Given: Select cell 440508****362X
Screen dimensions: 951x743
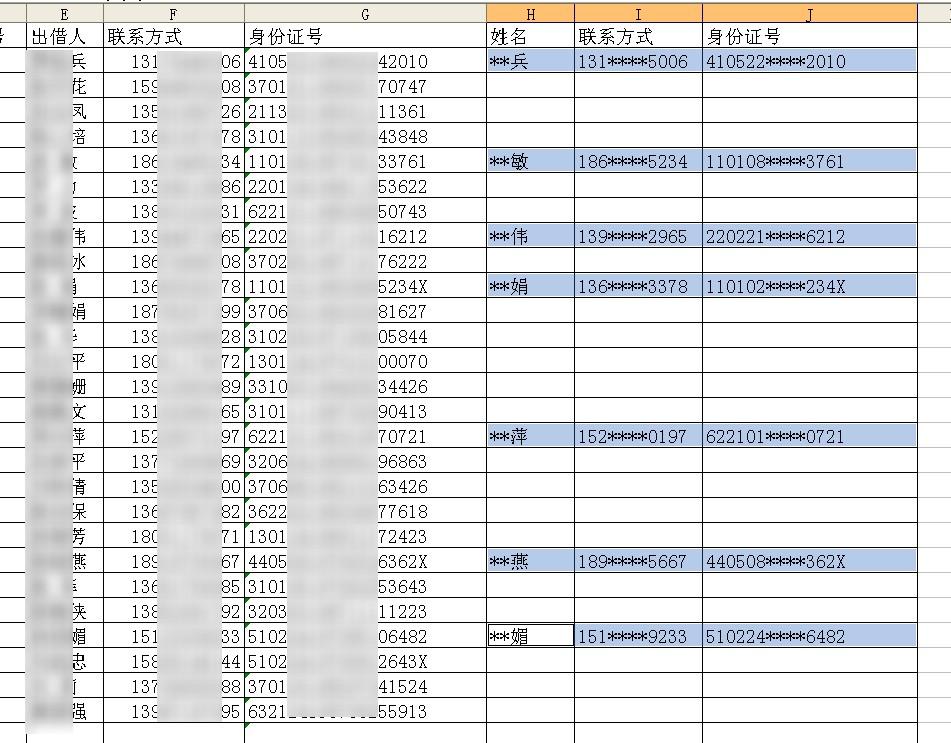Looking at the screenshot, I should tap(810, 561).
